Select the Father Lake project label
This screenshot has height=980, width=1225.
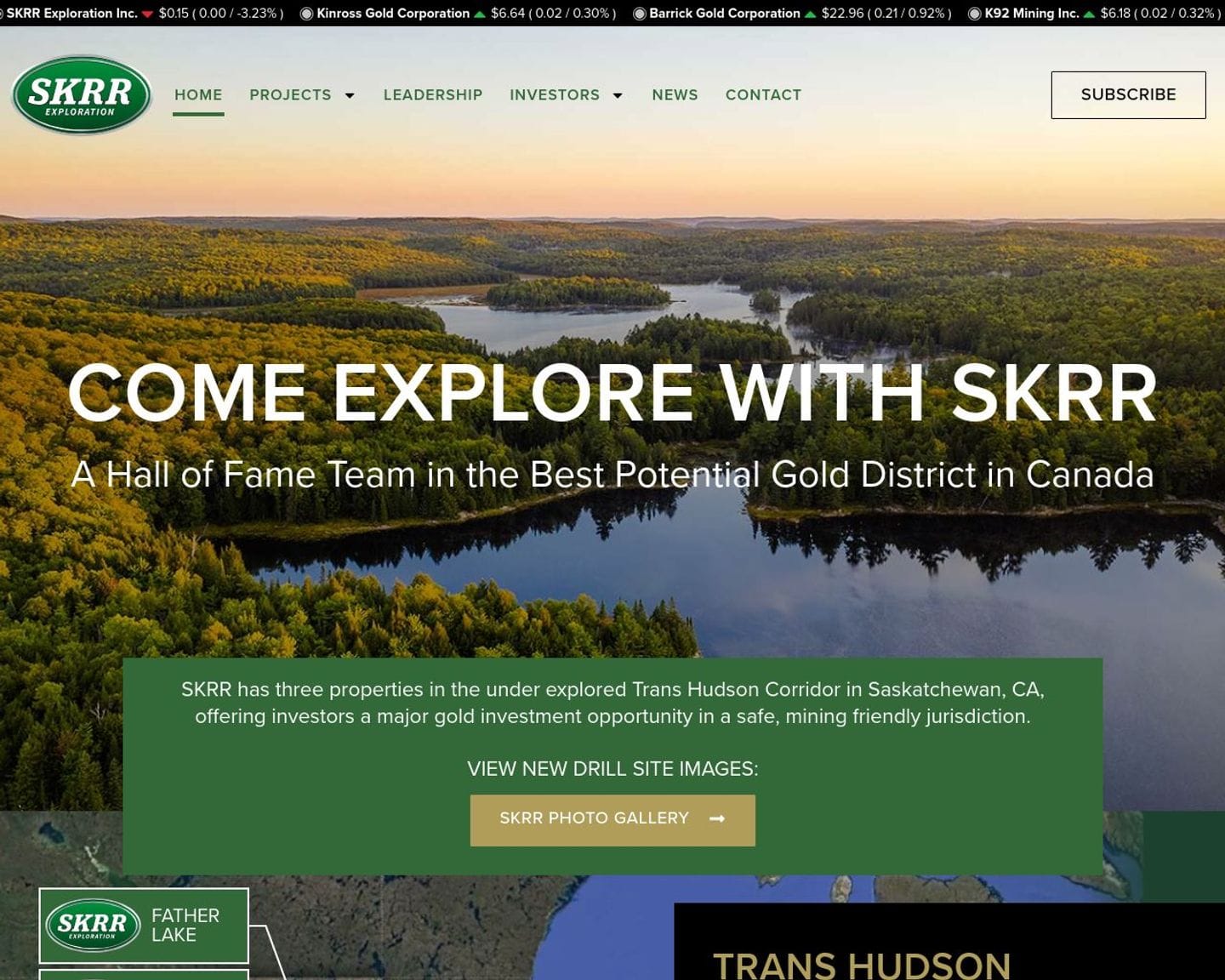pyautogui.click(x=185, y=925)
